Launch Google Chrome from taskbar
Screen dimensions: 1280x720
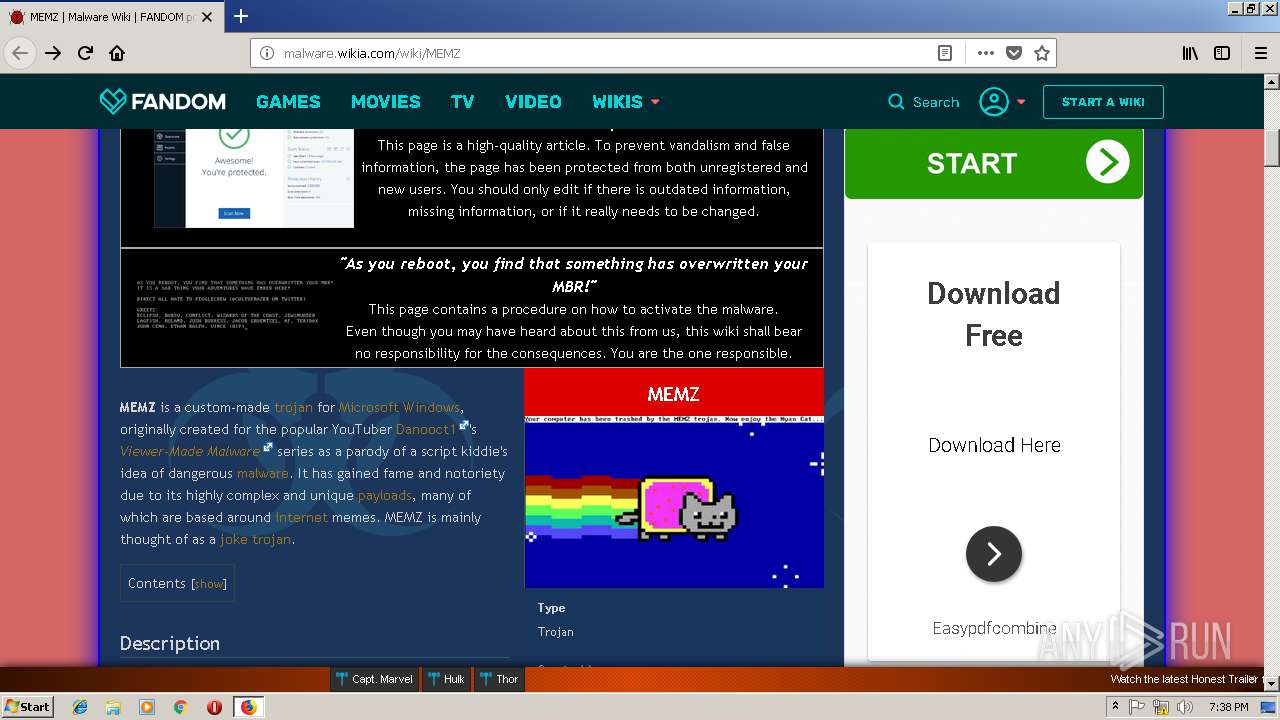[x=181, y=707]
